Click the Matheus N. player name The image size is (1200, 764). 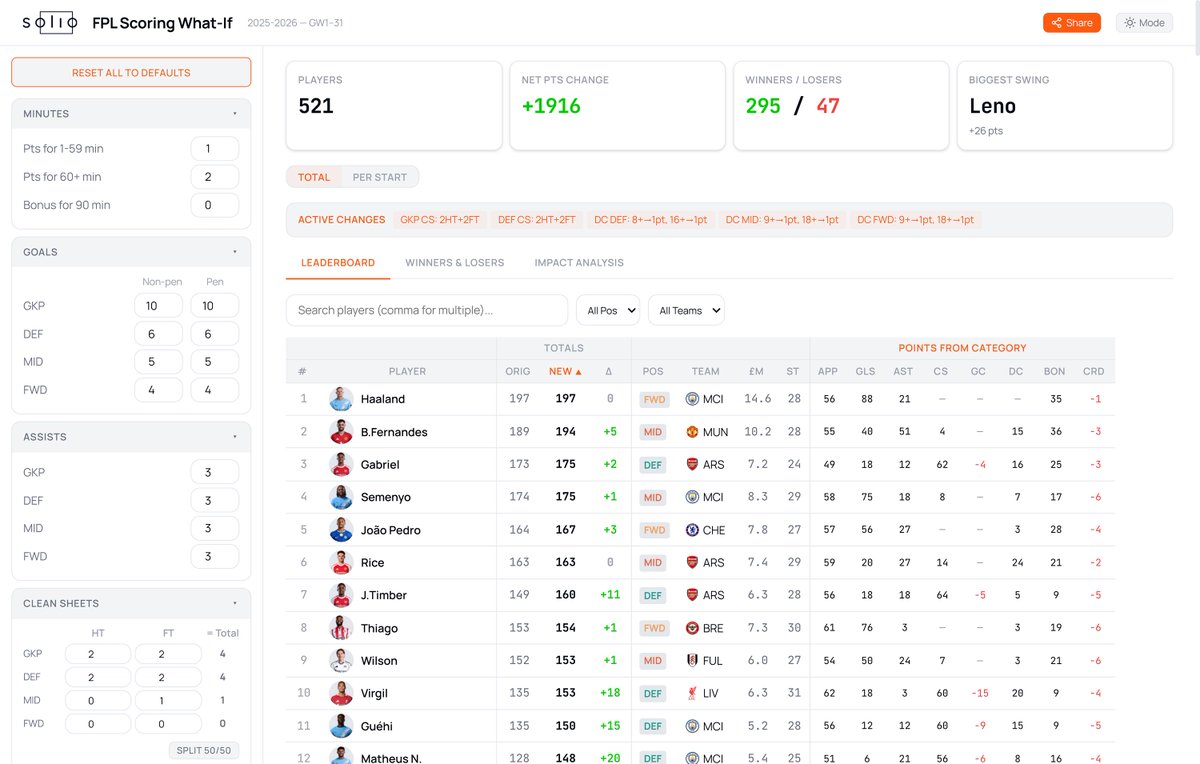391,758
